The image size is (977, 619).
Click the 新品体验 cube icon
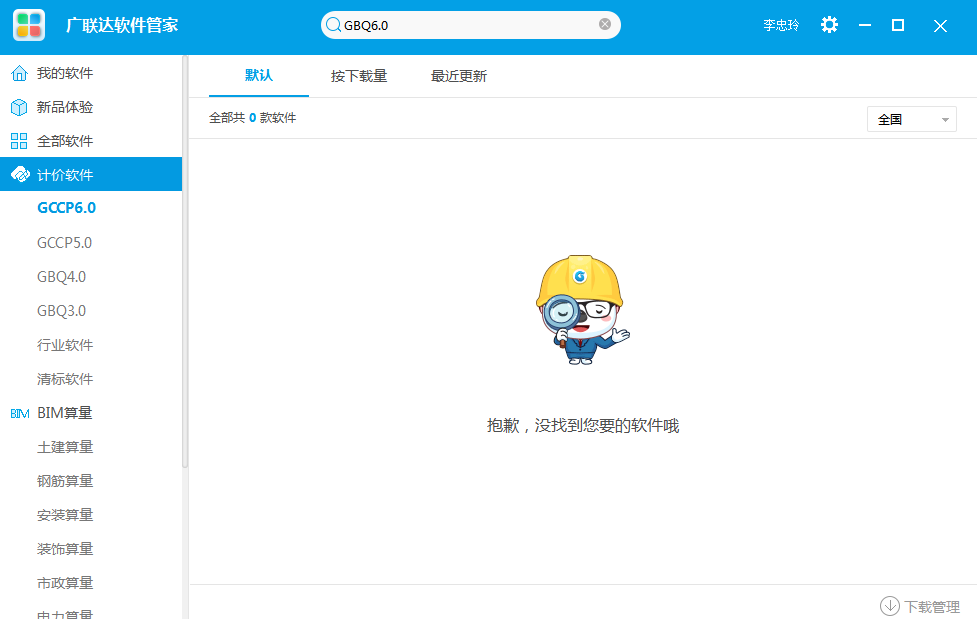coord(19,107)
